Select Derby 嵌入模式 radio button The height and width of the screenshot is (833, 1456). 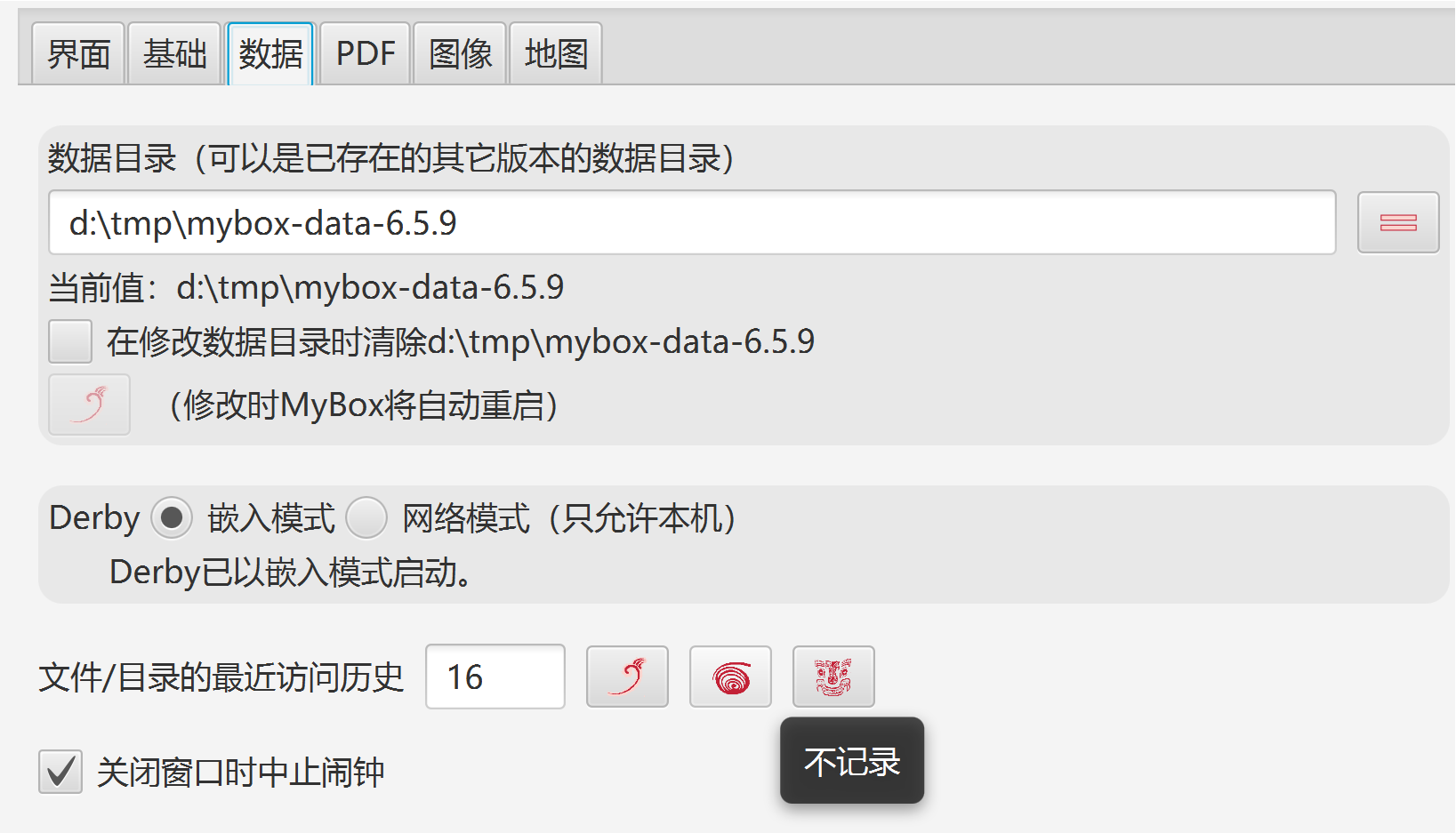[172, 517]
